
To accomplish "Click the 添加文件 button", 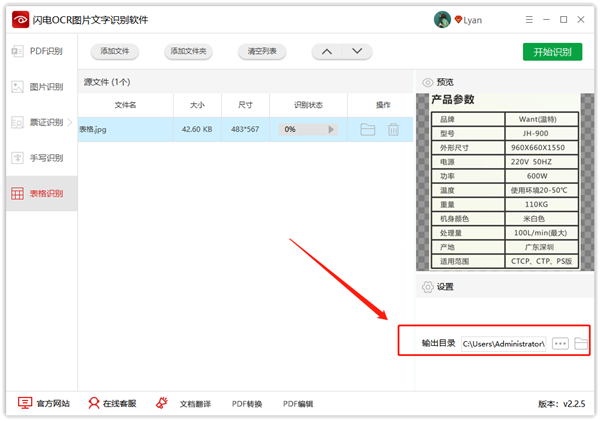I will click(114, 52).
